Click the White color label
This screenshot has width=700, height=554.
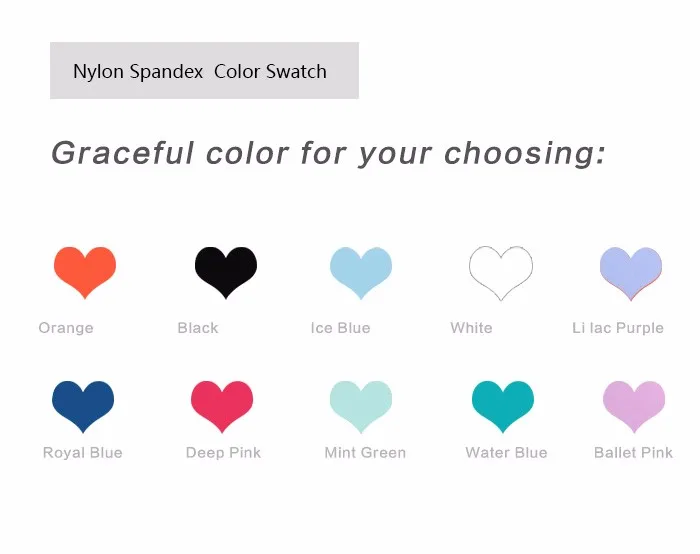(471, 328)
